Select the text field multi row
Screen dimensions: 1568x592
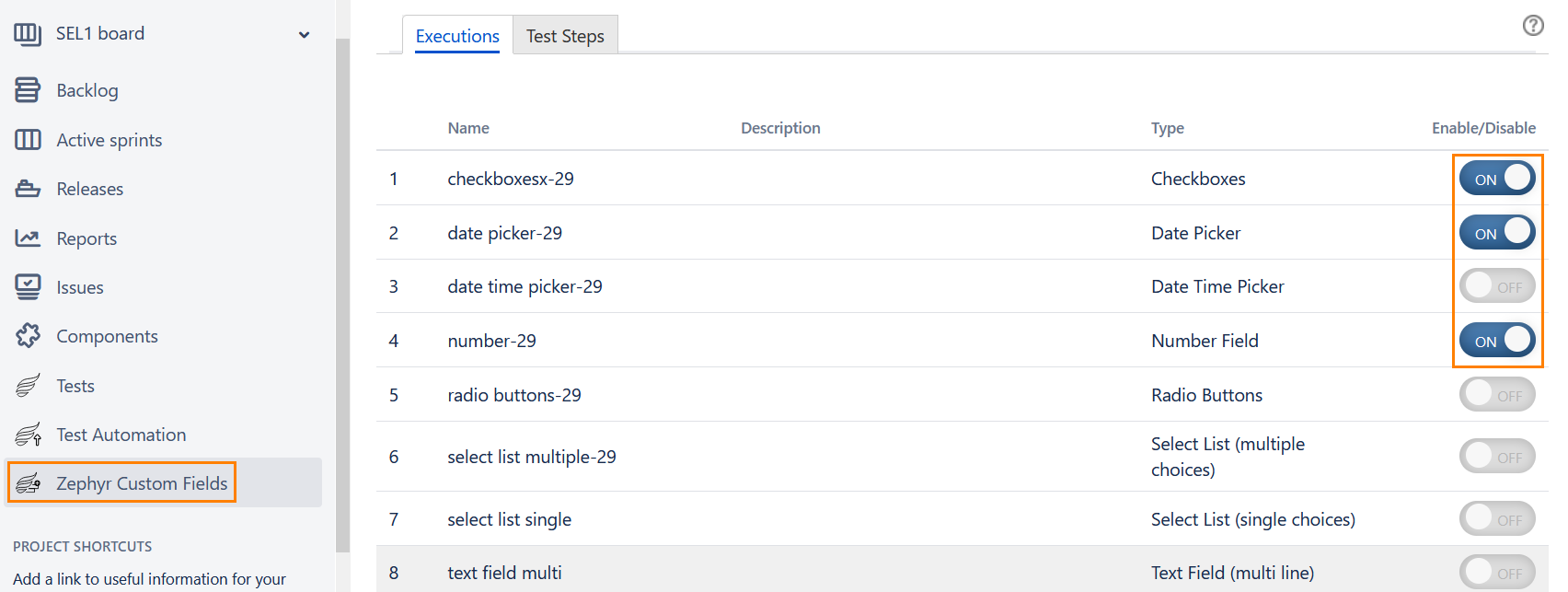(736, 573)
